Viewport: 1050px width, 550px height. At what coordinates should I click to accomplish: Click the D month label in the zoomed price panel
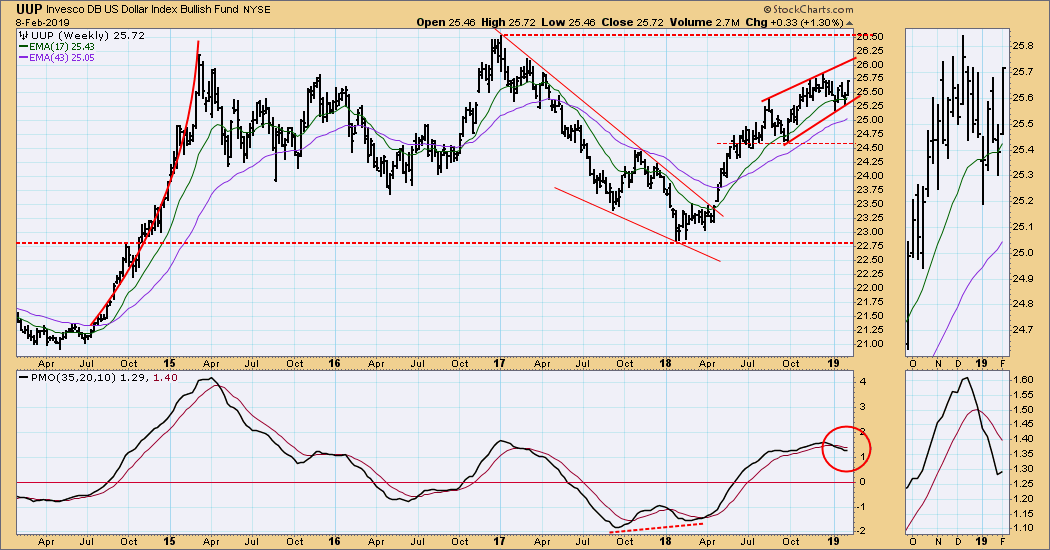[x=960, y=363]
